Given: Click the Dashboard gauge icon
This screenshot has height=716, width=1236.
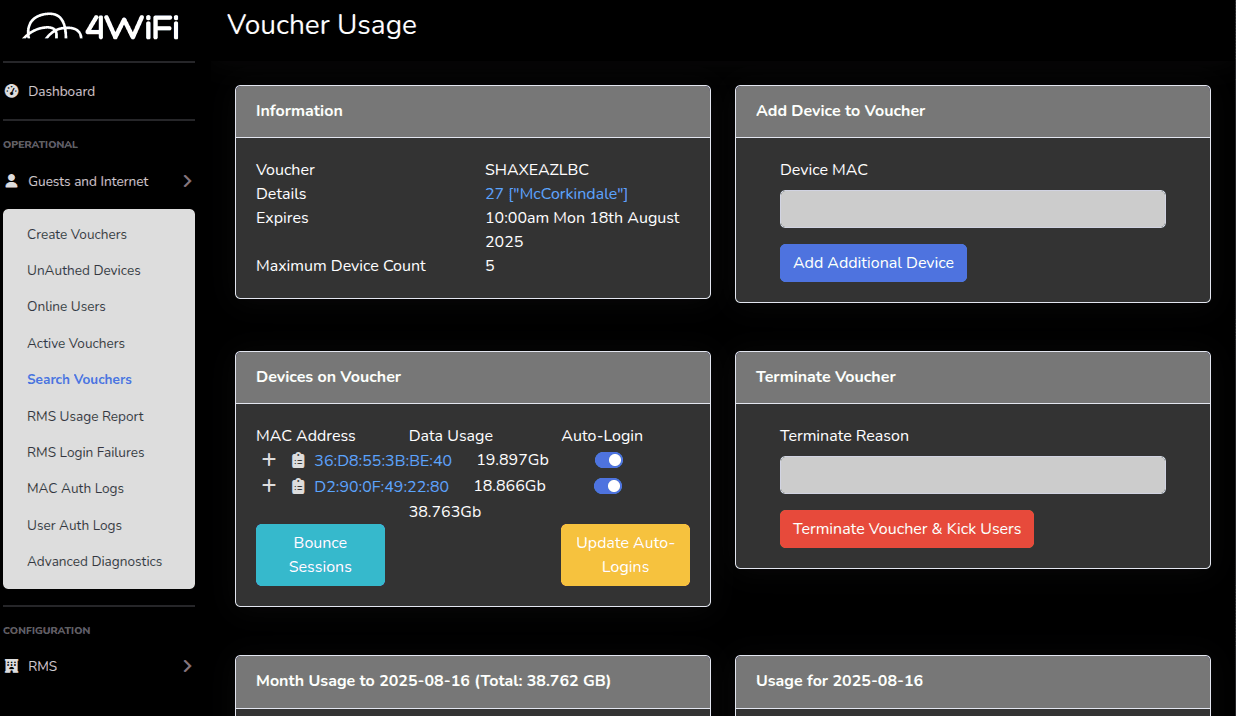Looking at the screenshot, I should [x=12, y=91].
